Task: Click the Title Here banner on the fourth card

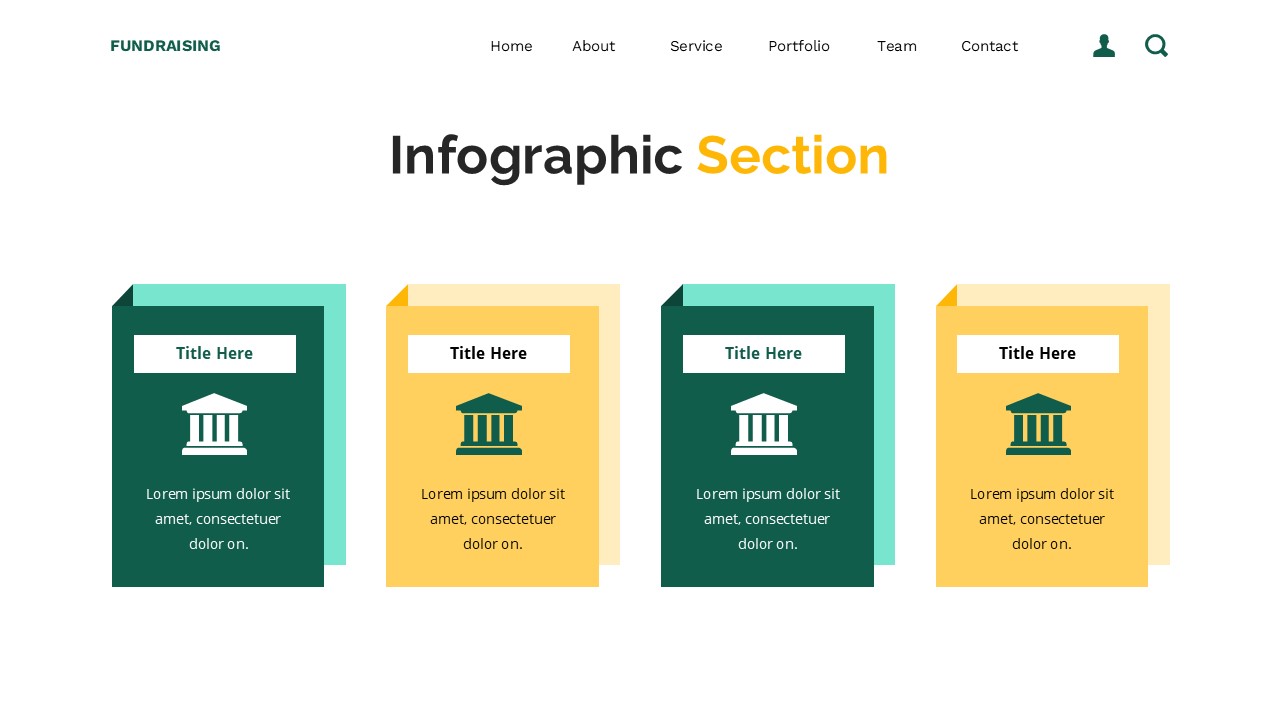Action: pos(1038,353)
